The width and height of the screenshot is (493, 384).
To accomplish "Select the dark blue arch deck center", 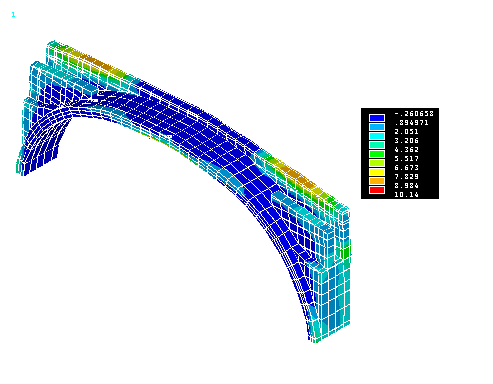I will [x=187, y=127].
